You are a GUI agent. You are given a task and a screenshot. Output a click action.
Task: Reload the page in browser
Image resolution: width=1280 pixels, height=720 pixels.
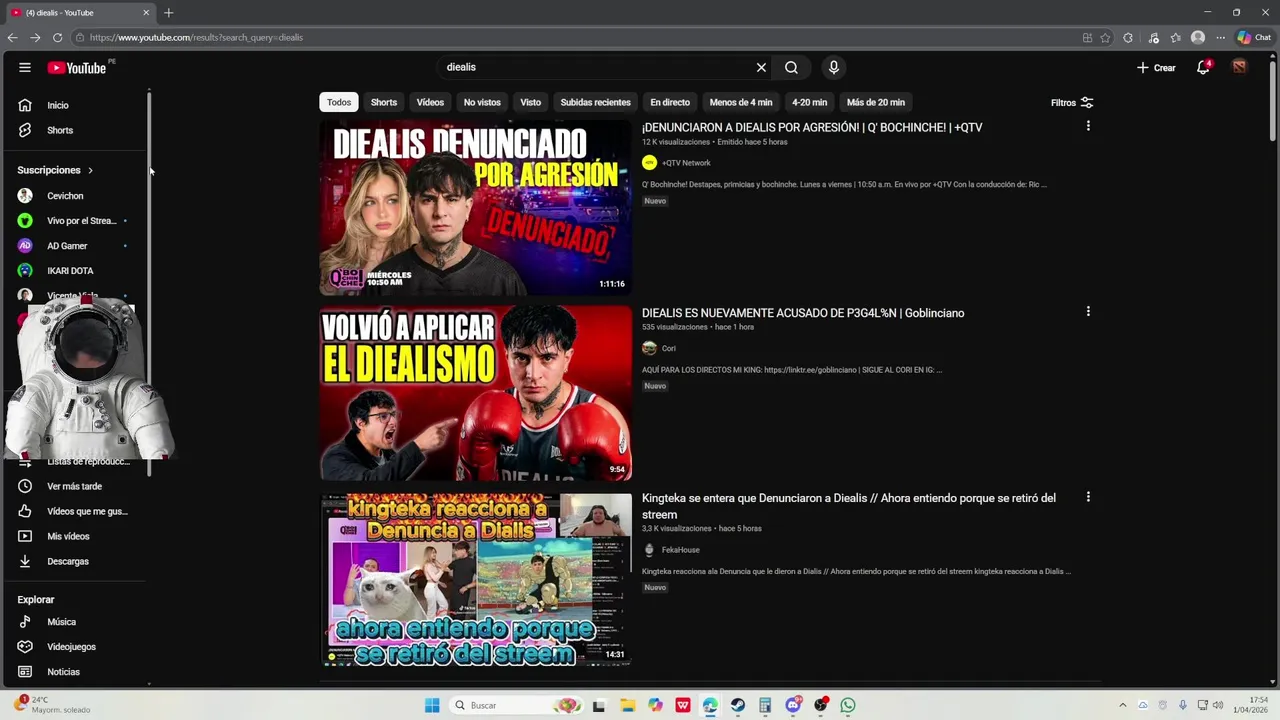[x=57, y=37]
